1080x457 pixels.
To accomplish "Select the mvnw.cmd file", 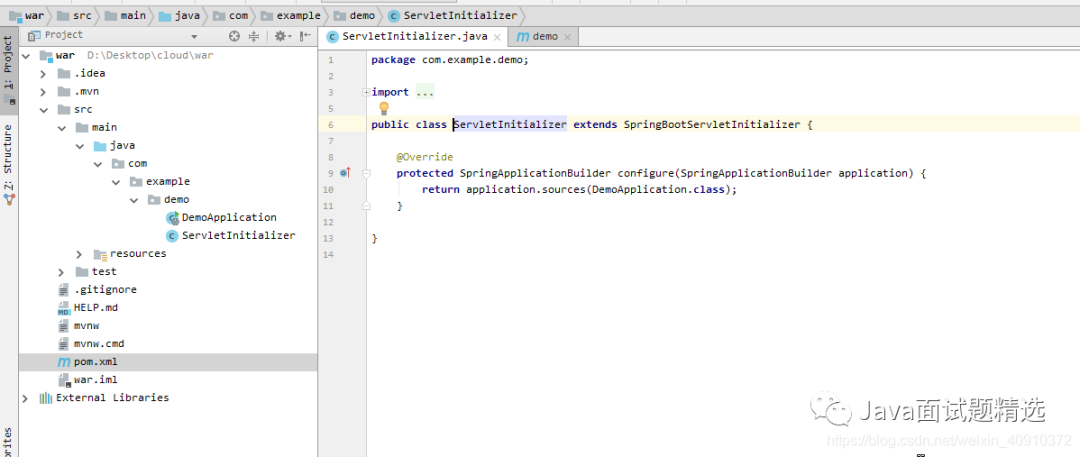I will [x=98, y=343].
